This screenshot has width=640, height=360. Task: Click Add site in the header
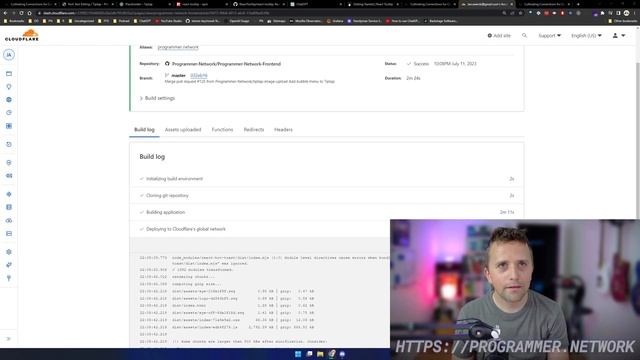pos(499,36)
